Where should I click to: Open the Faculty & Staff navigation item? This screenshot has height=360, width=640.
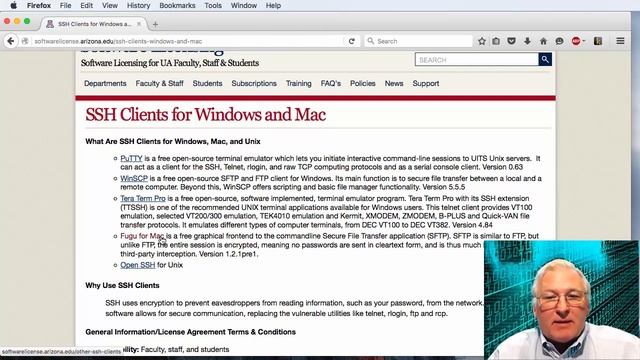[x=159, y=83]
